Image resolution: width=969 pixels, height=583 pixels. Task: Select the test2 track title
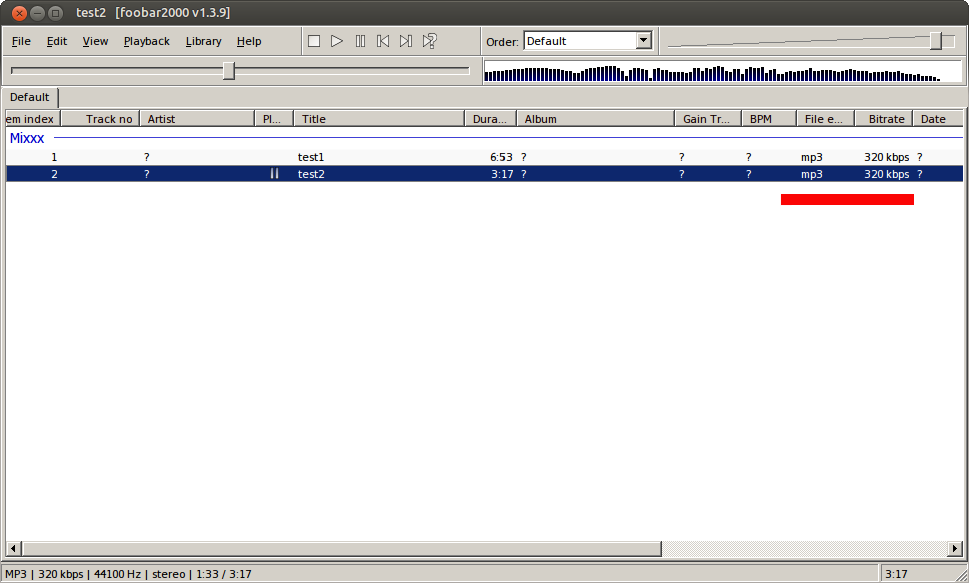point(311,174)
